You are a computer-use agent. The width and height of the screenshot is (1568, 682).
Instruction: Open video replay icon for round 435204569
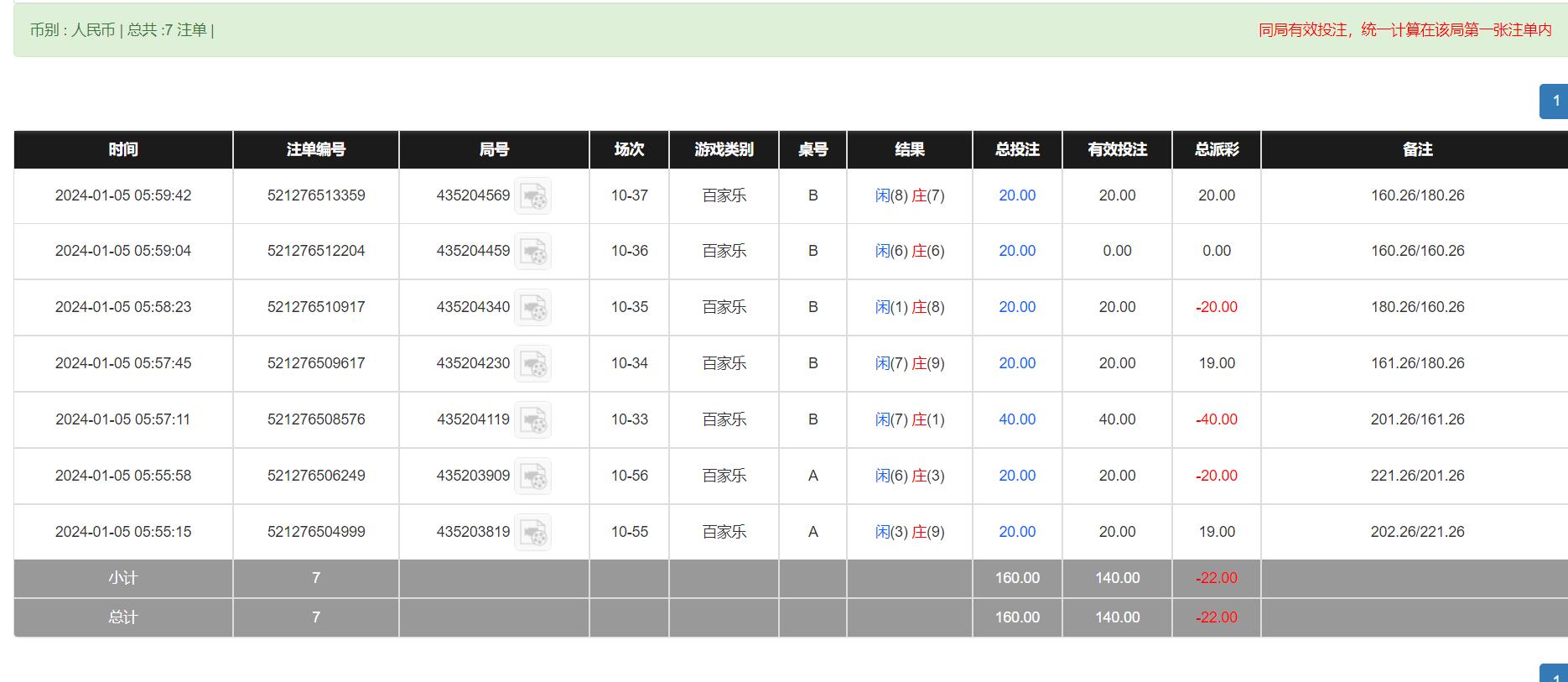pyautogui.click(x=532, y=196)
